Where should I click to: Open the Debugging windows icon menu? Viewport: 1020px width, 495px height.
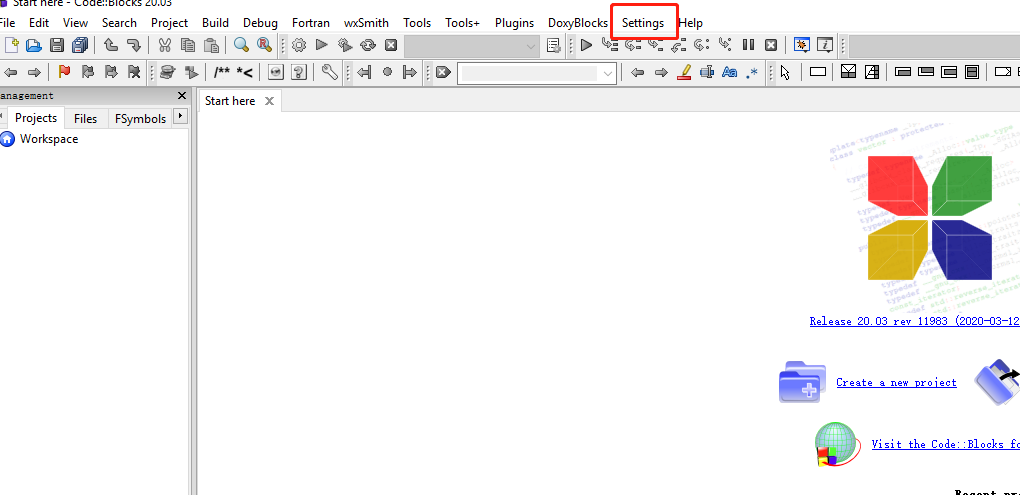pos(802,45)
